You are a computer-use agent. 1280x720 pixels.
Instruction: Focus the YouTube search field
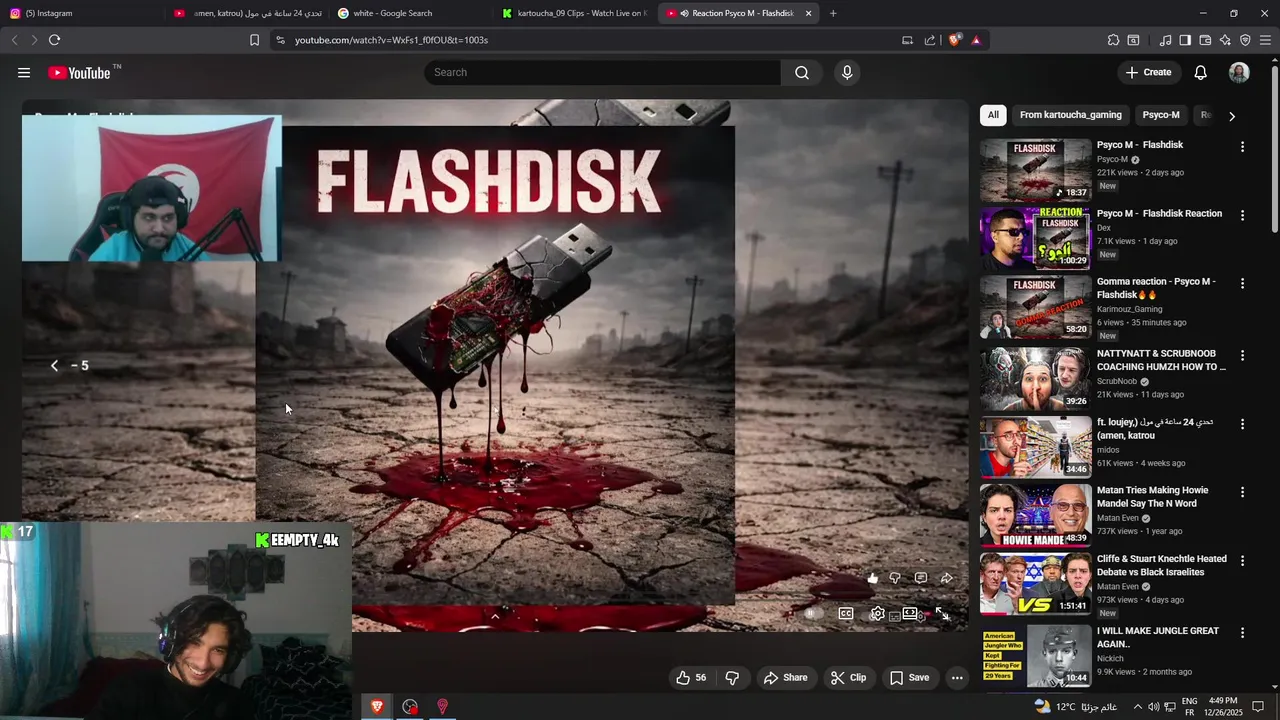[603, 72]
